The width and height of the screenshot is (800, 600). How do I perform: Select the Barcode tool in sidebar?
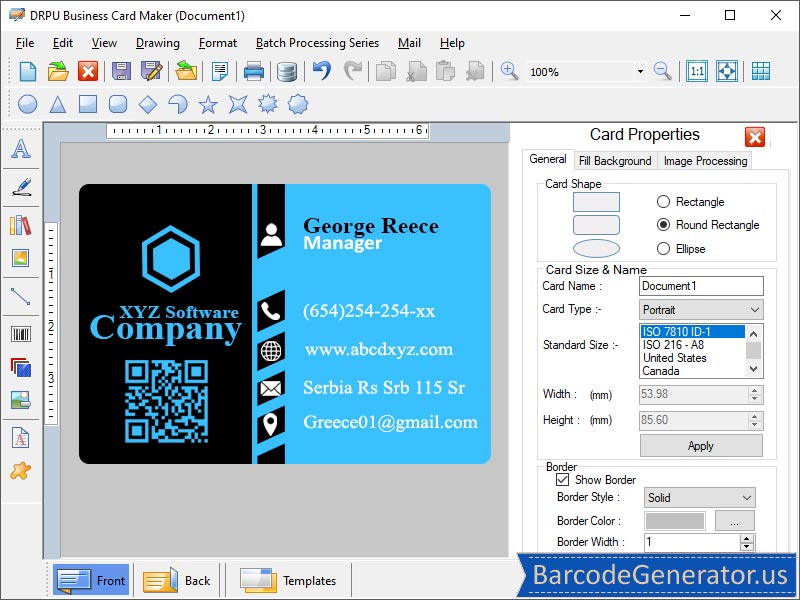[x=21, y=334]
